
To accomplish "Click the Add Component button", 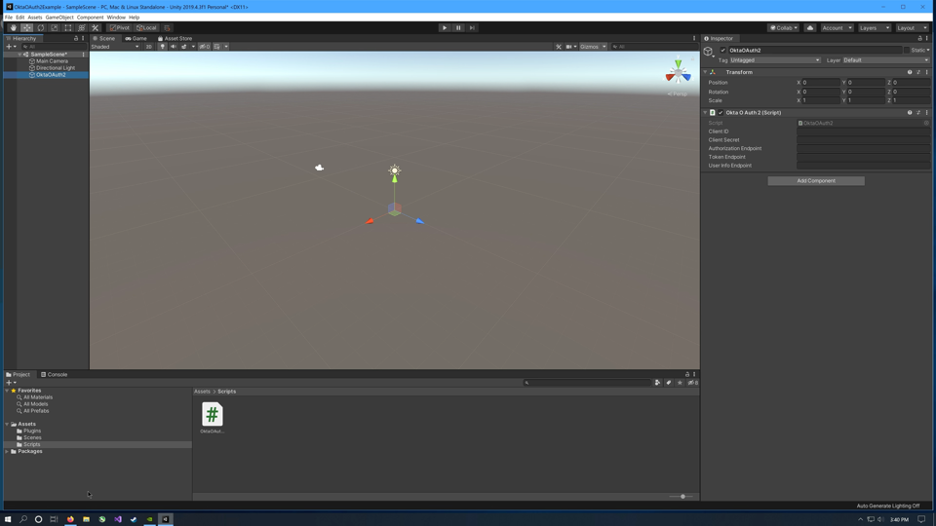I will click(x=816, y=181).
